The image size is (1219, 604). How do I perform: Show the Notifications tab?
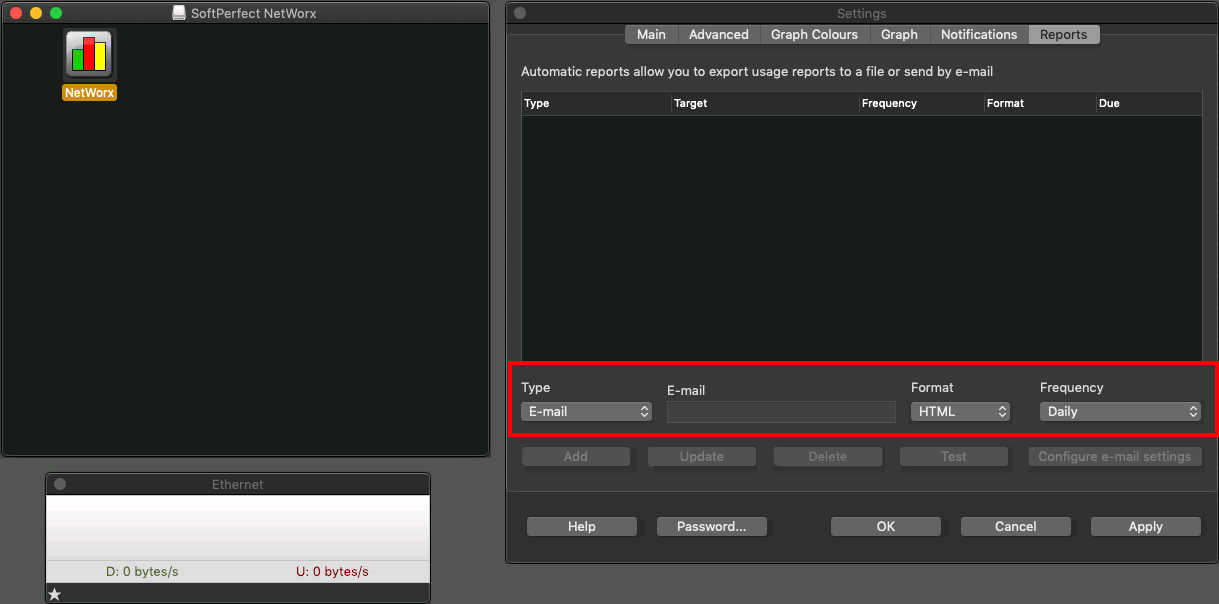(x=979, y=34)
